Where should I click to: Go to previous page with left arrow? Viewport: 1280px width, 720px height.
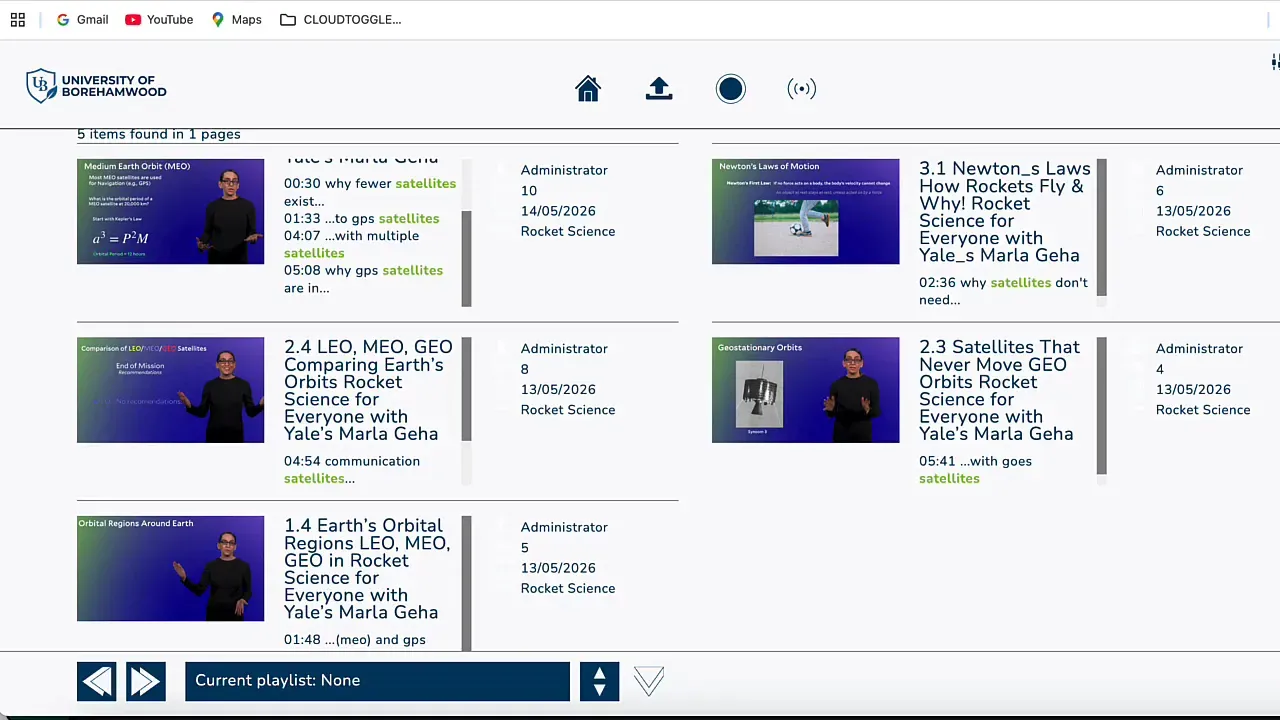click(x=97, y=681)
